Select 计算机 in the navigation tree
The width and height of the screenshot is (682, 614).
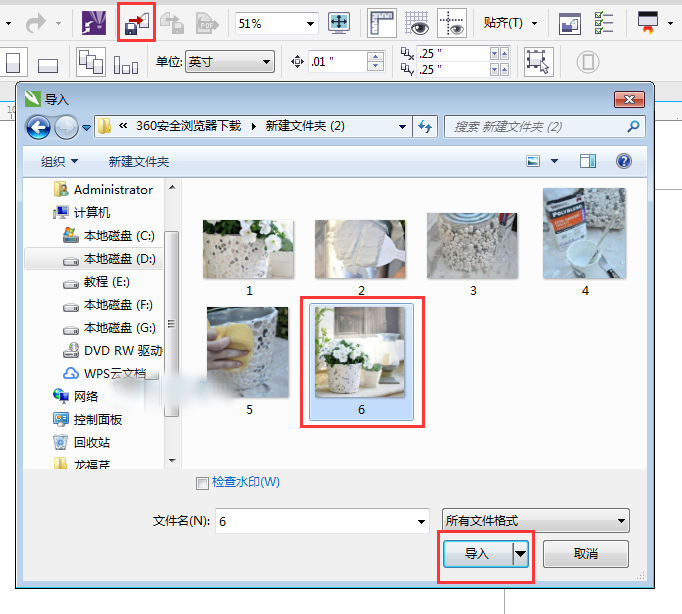[82, 212]
